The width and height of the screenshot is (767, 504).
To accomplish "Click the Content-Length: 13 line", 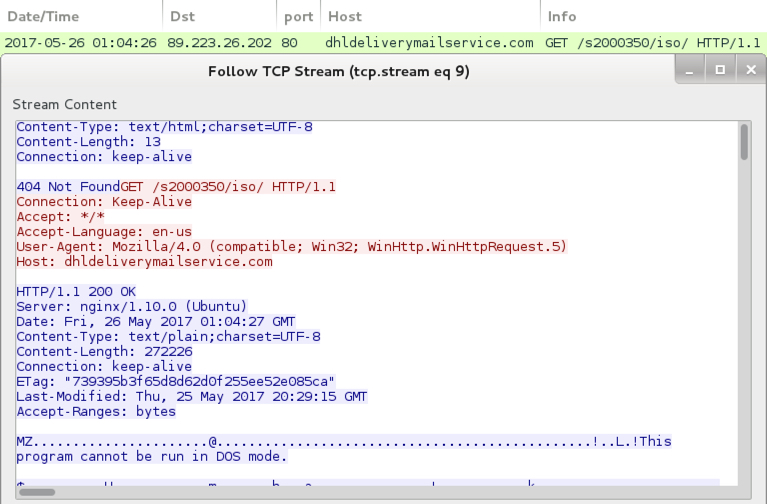I will tap(89, 142).
